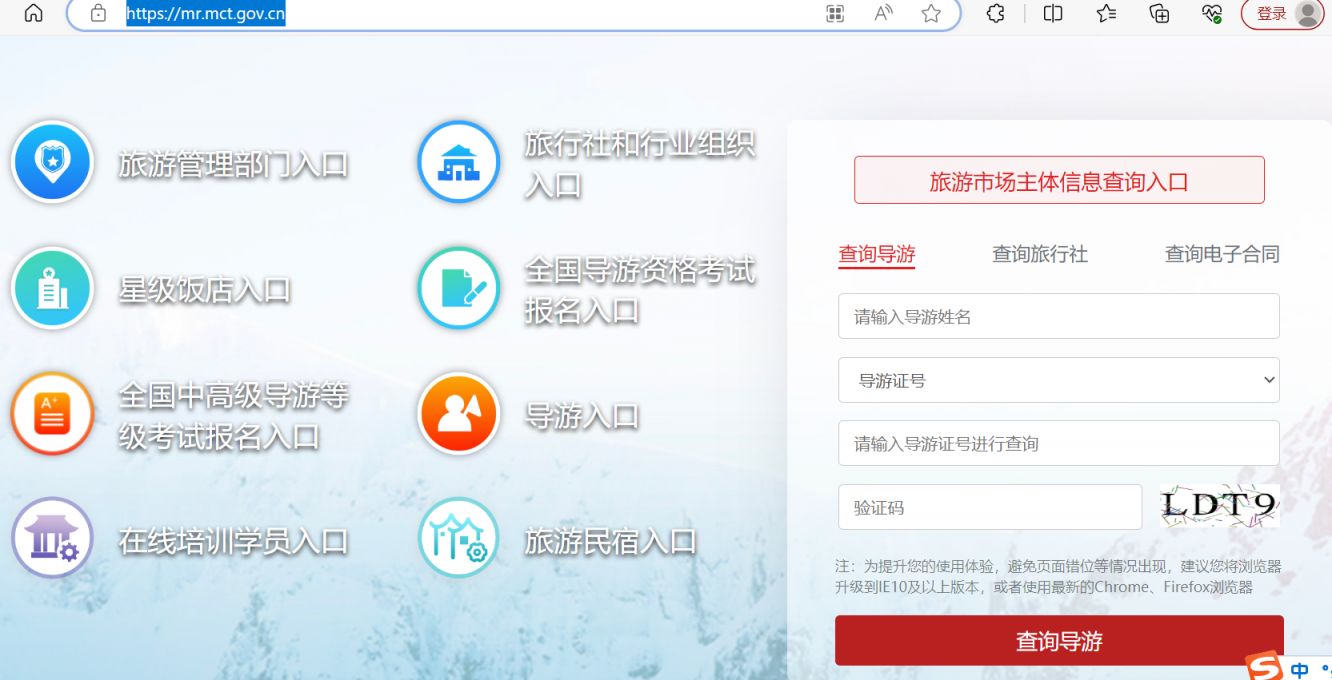
Task: Switch to the 查询电子合同 tab
Action: pyautogui.click(x=1221, y=254)
